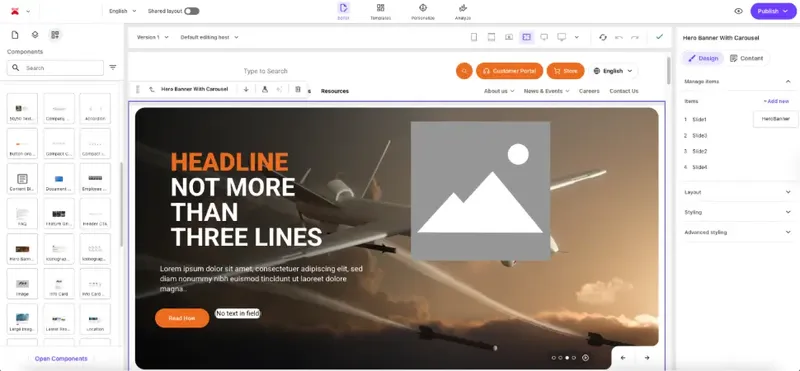Screen dimensions: 800x371
Task: Click the Contact Us nav link
Action: point(623,91)
